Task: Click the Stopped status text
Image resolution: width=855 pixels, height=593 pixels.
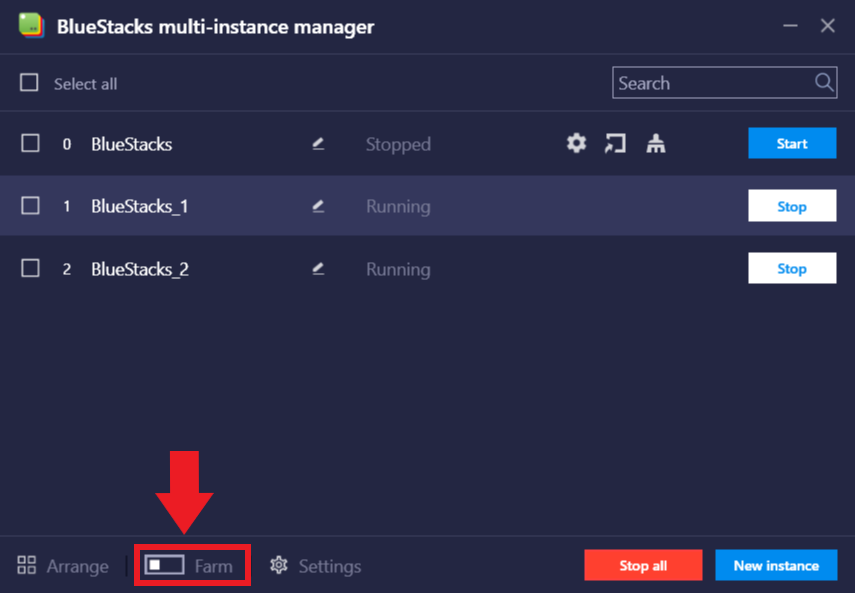Action: pos(398,144)
